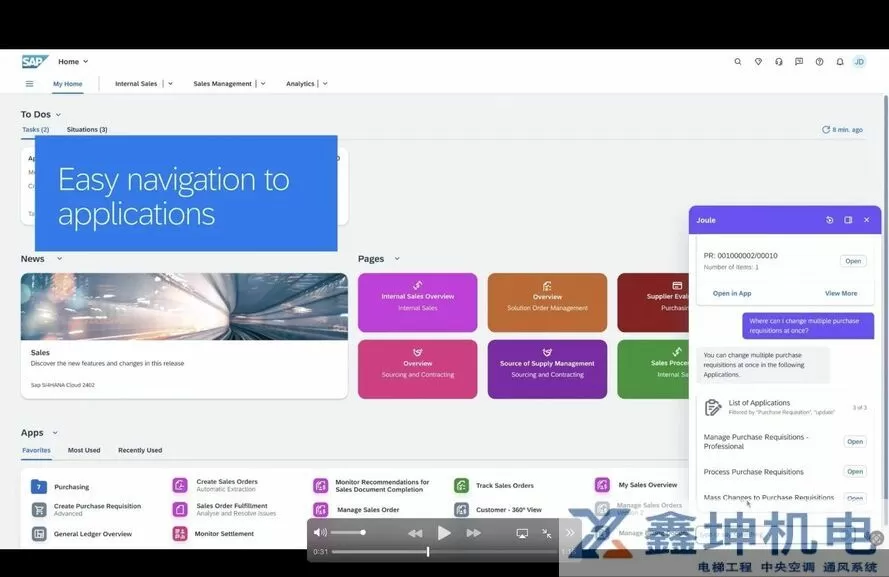Open the Sales Order Fulfillment app icon

[180, 510]
